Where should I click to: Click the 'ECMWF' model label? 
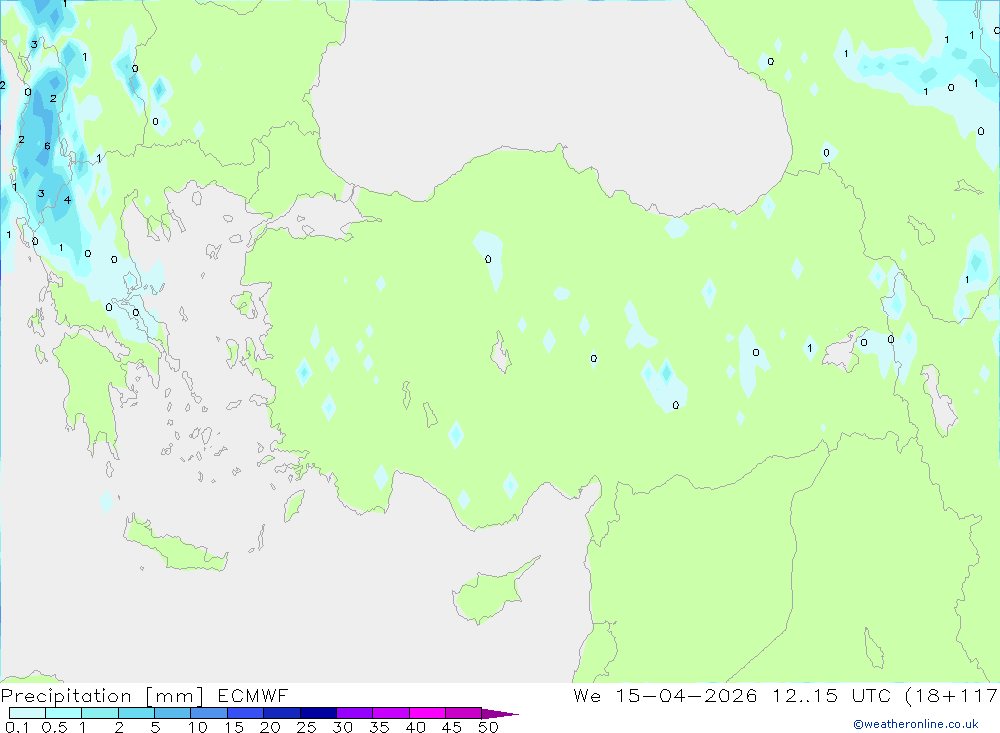(253, 695)
